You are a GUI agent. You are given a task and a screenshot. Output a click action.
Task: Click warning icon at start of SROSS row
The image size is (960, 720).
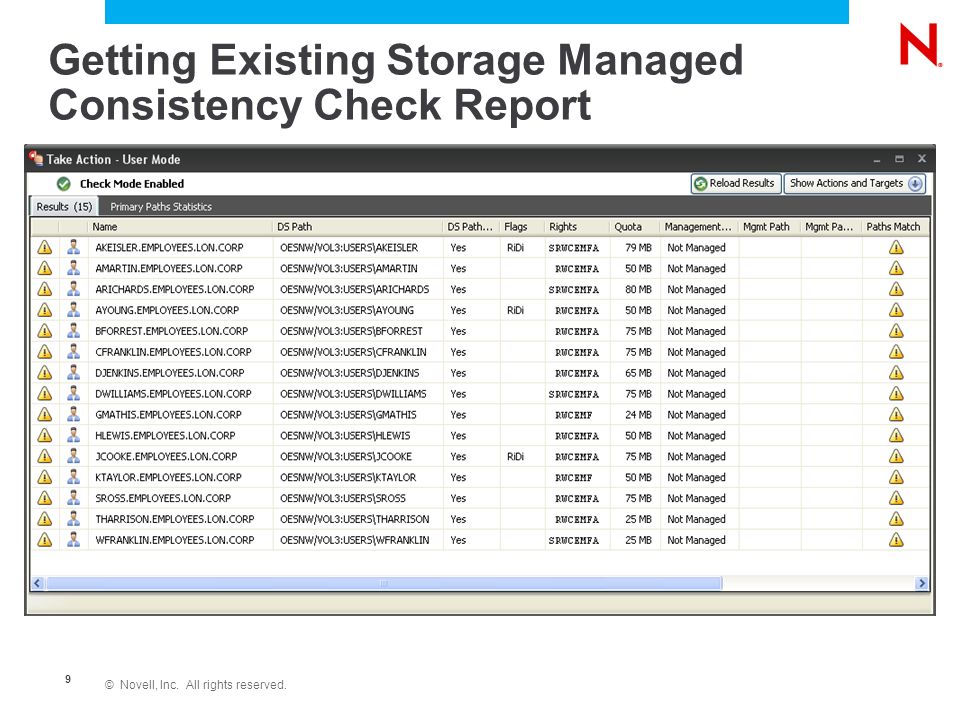[x=45, y=498]
